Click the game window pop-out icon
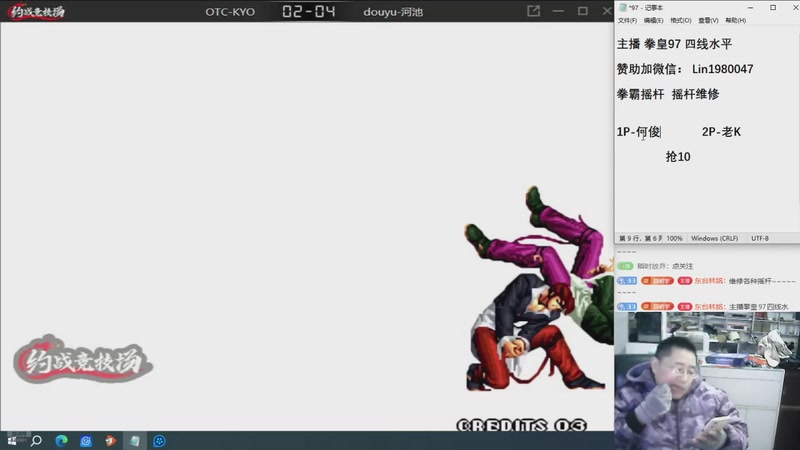Viewport: 800px width, 450px height. coord(533,11)
